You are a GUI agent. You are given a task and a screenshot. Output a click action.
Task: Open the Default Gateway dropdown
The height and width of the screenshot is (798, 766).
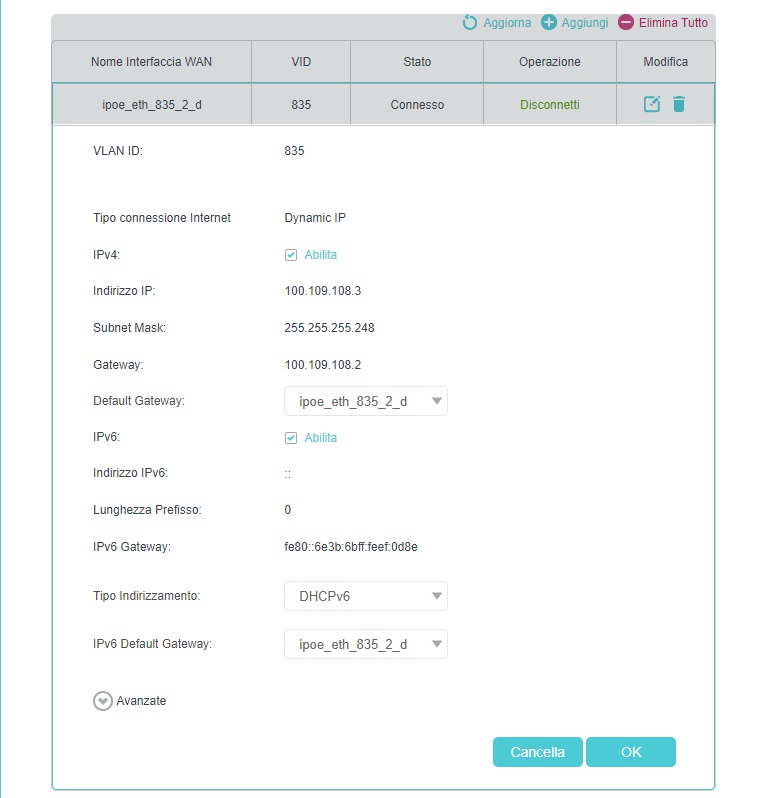point(366,401)
